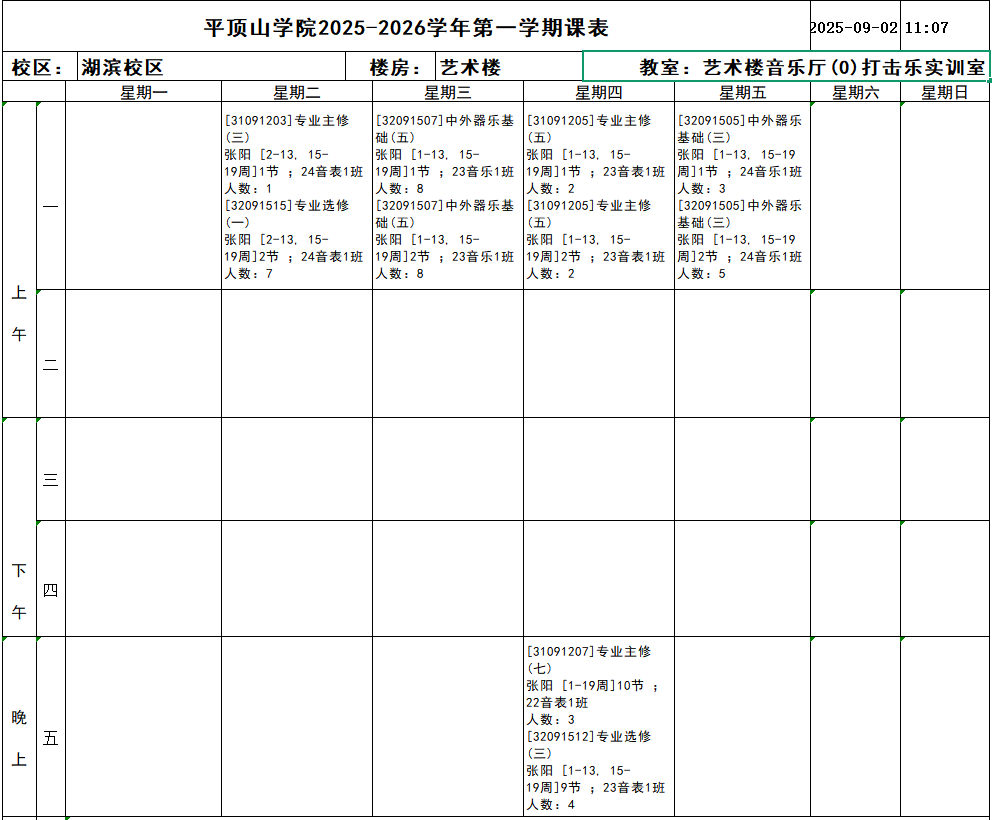Select Thursday morning's 专业主修(五) course cell

click(x=598, y=196)
